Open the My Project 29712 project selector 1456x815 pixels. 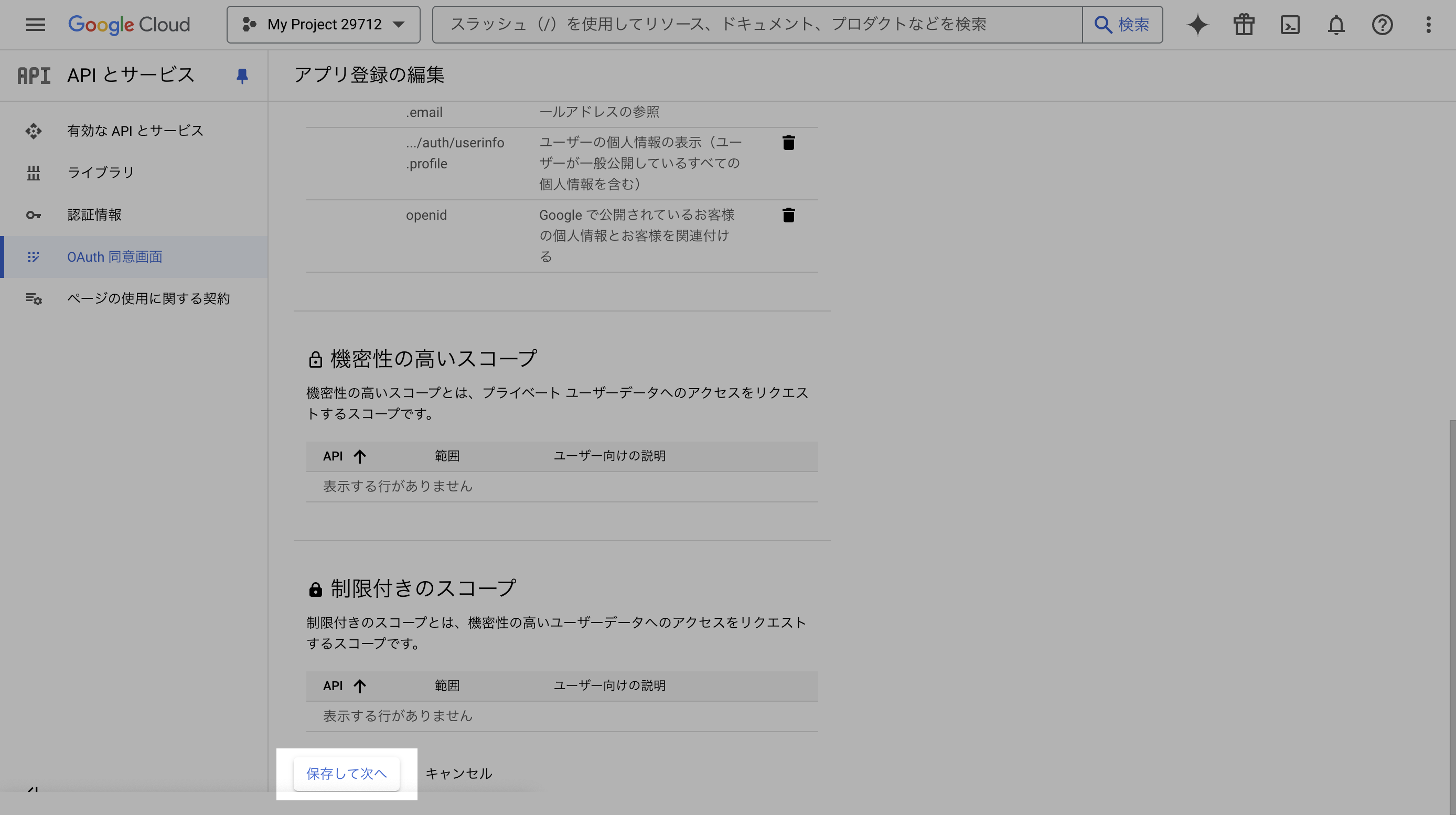tap(323, 24)
